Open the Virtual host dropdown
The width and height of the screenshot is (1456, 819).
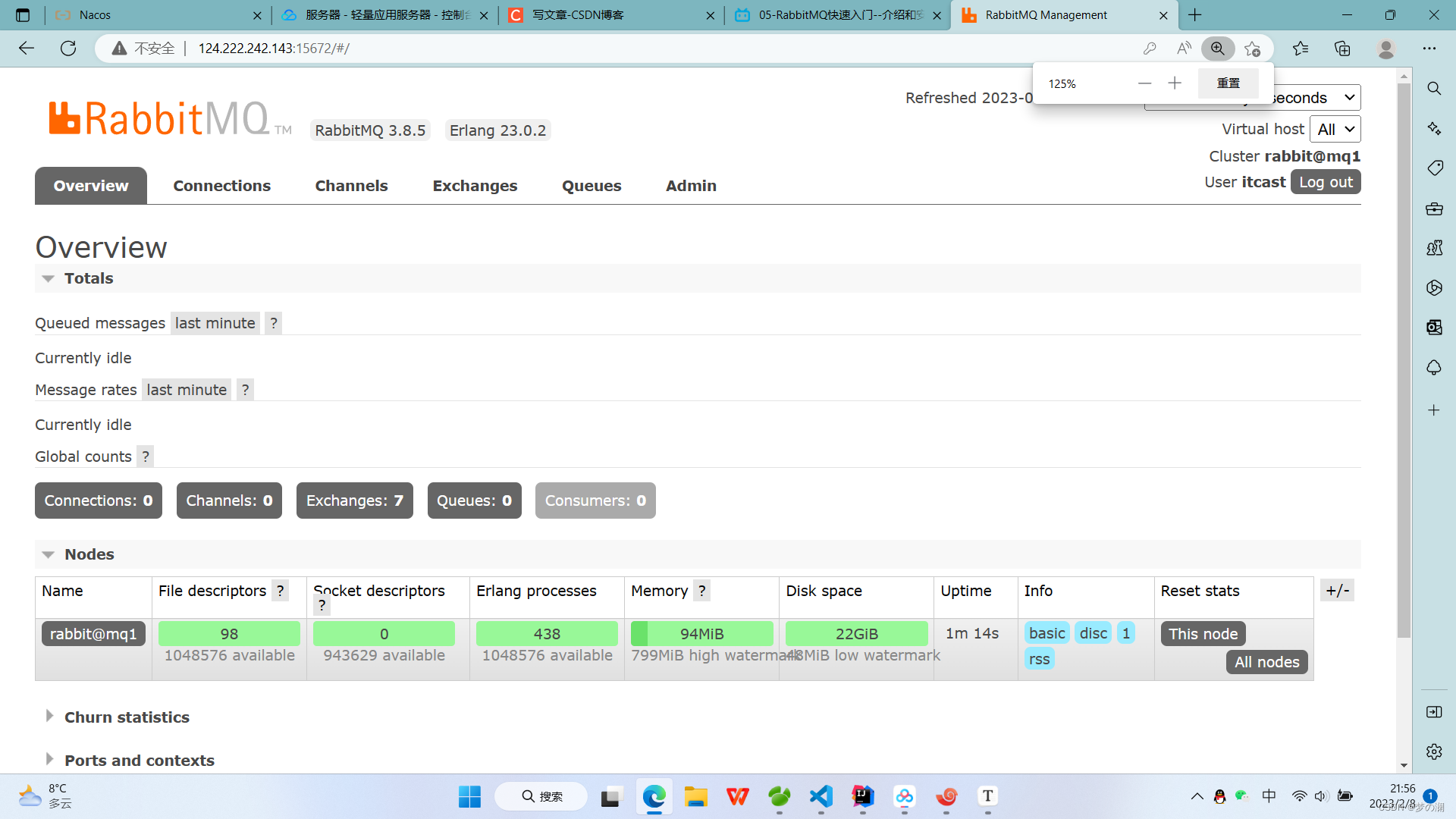(1335, 130)
